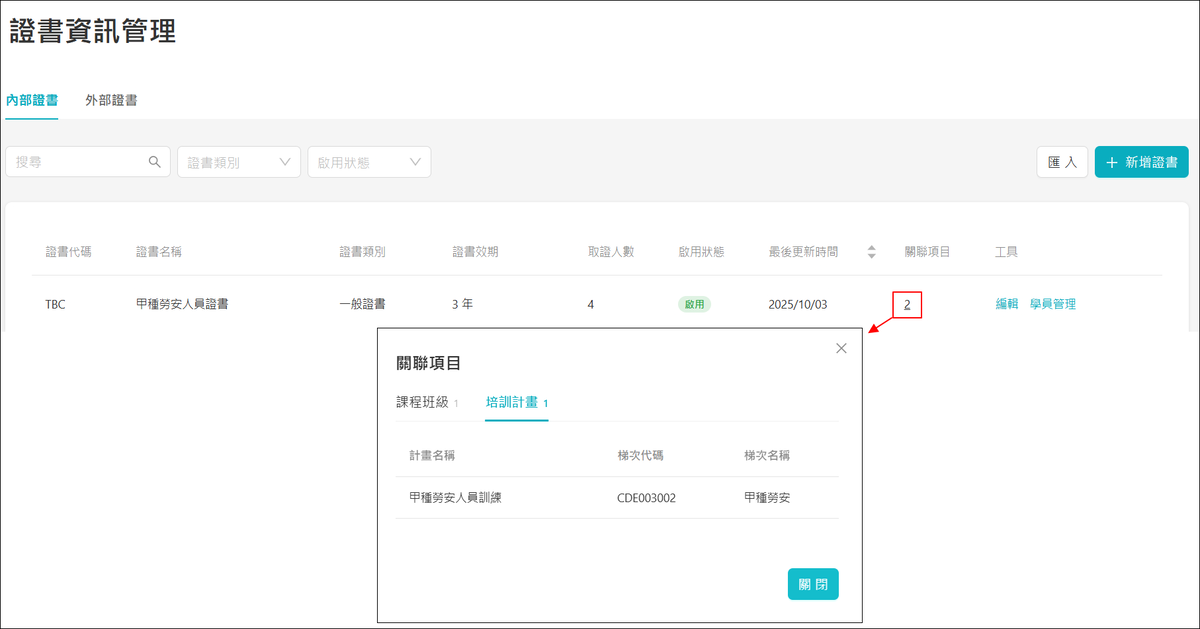Image resolution: width=1200 pixels, height=629 pixels.
Task: Close the 關聯項目 dialog with X icon
Action: click(x=841, y=348)
